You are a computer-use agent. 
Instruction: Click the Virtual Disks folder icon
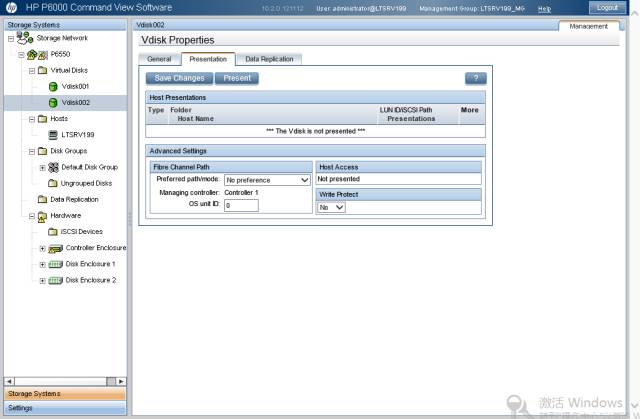42,70
